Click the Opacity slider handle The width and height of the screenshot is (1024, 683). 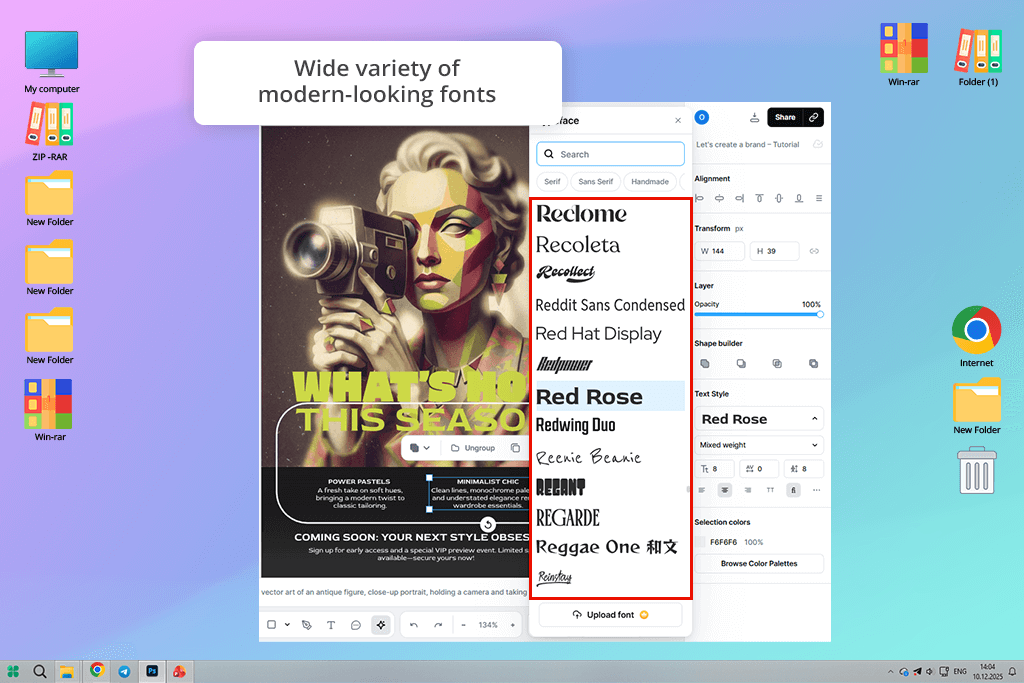click(x=820, y=315)
